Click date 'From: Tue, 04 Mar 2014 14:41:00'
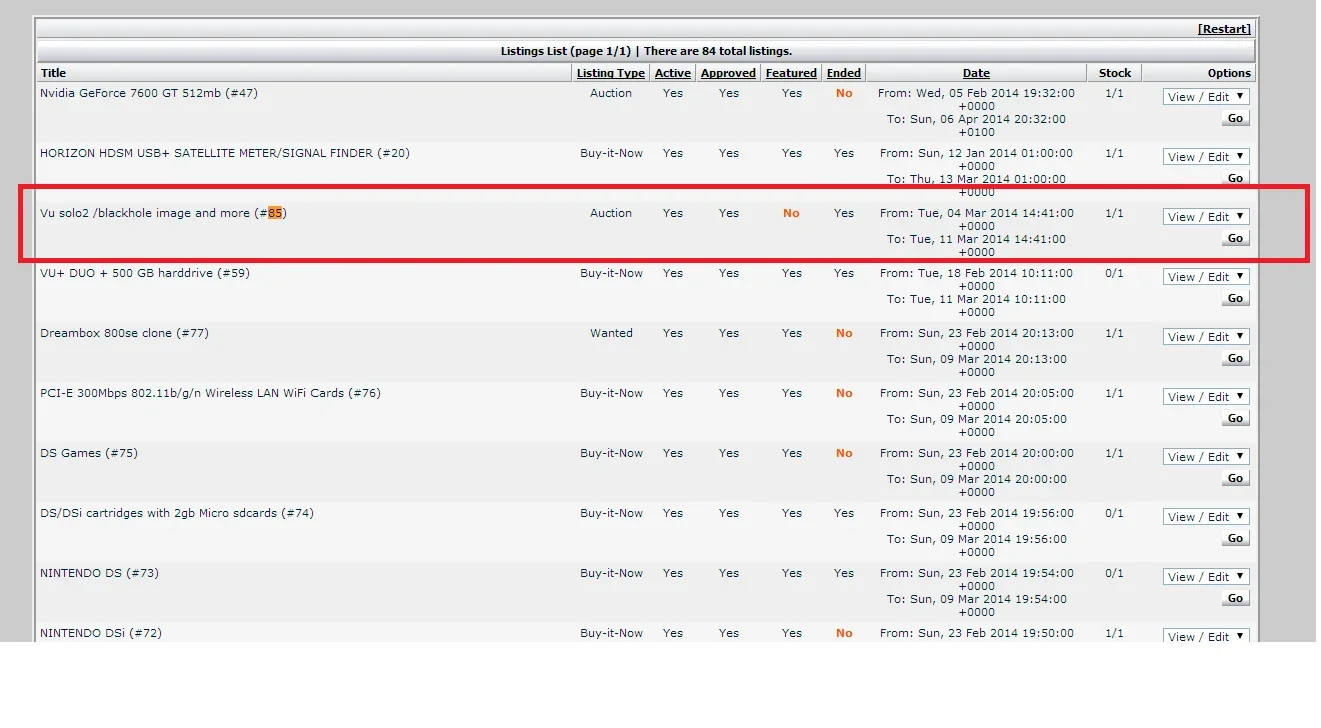The height and width of the screenshot is (728, 1321). click(x=976, y=213)
